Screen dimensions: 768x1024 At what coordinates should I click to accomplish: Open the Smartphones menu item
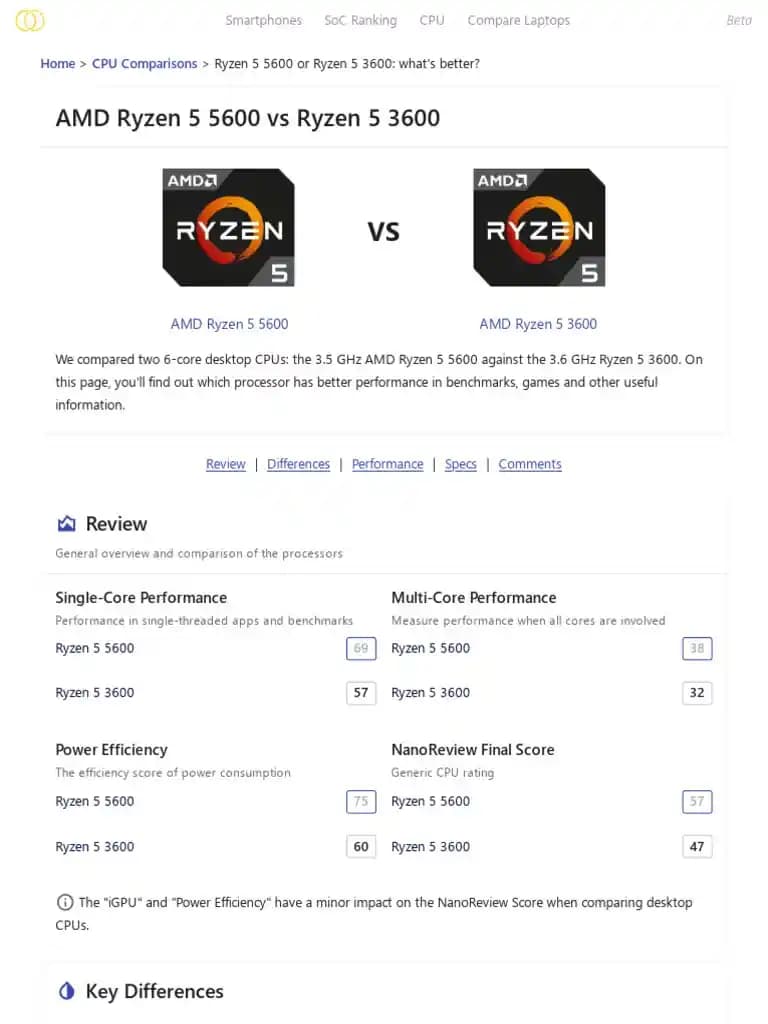point(263,20)
